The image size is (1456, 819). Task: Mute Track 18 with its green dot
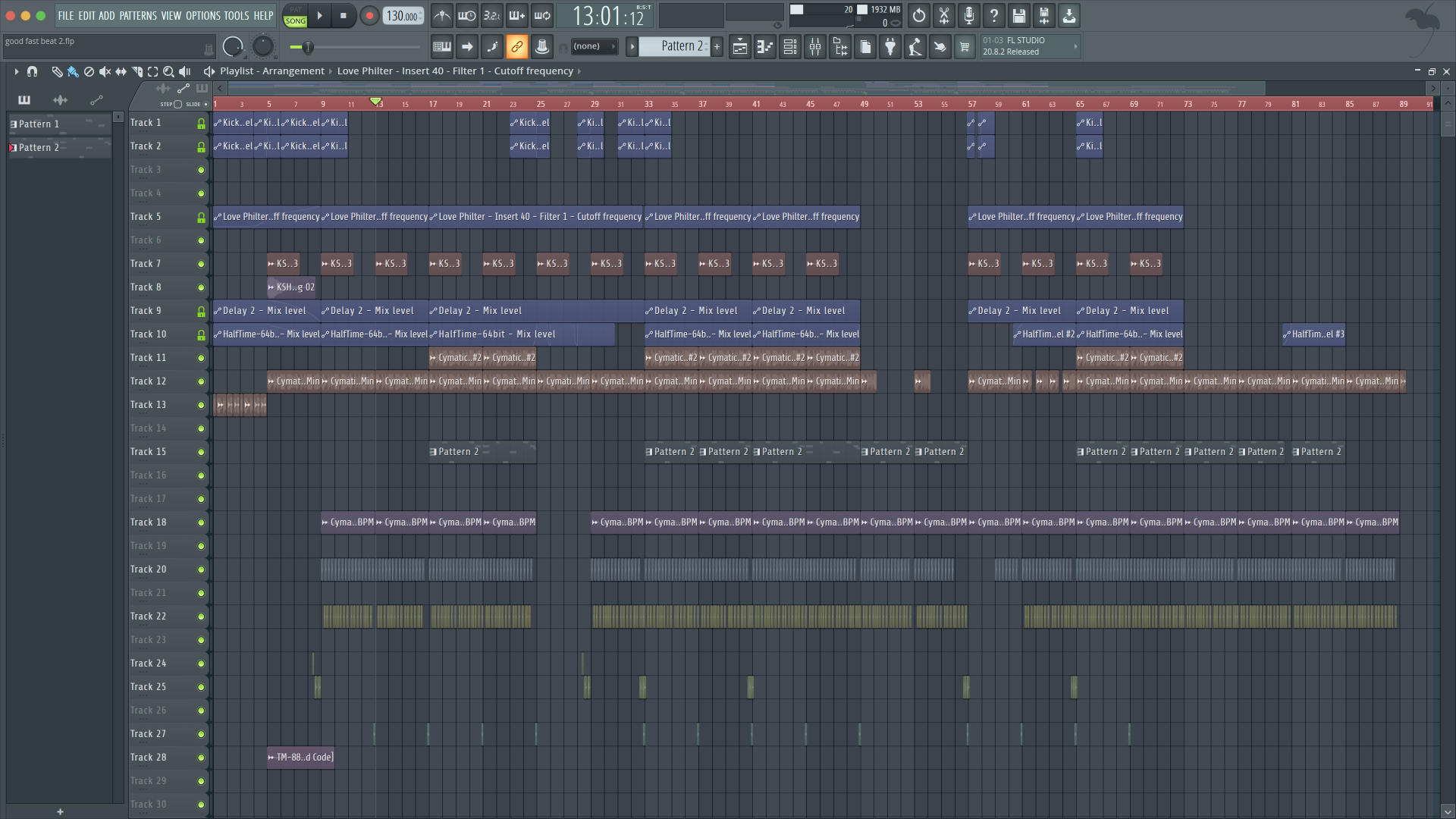[x=201, y=522]
